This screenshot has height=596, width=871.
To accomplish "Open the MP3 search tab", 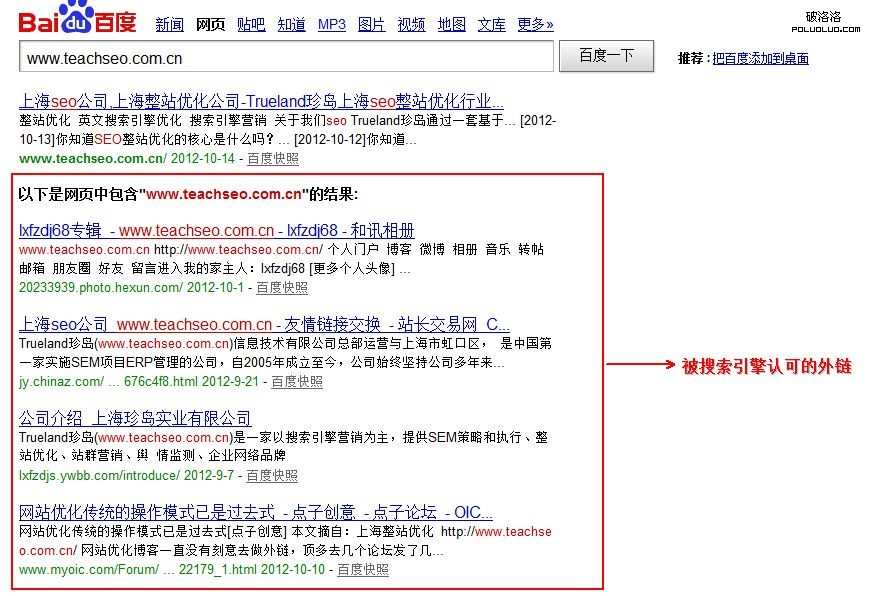I will pyautogui.click(x=331, y=25).
